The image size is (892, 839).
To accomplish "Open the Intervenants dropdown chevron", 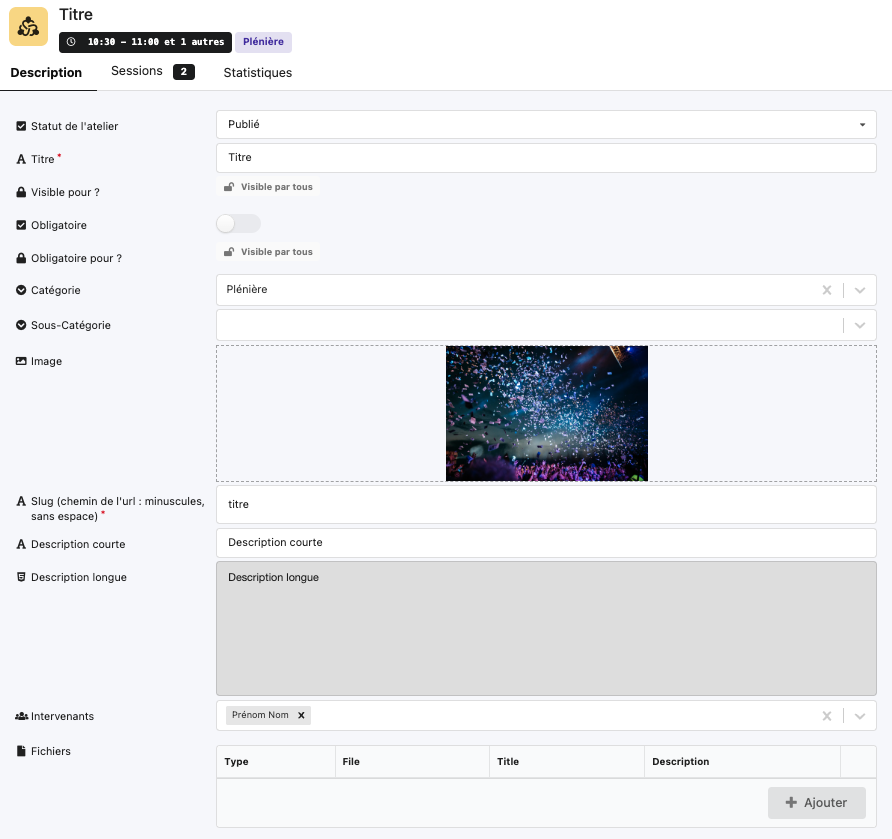I will click(x=860, y=716).
